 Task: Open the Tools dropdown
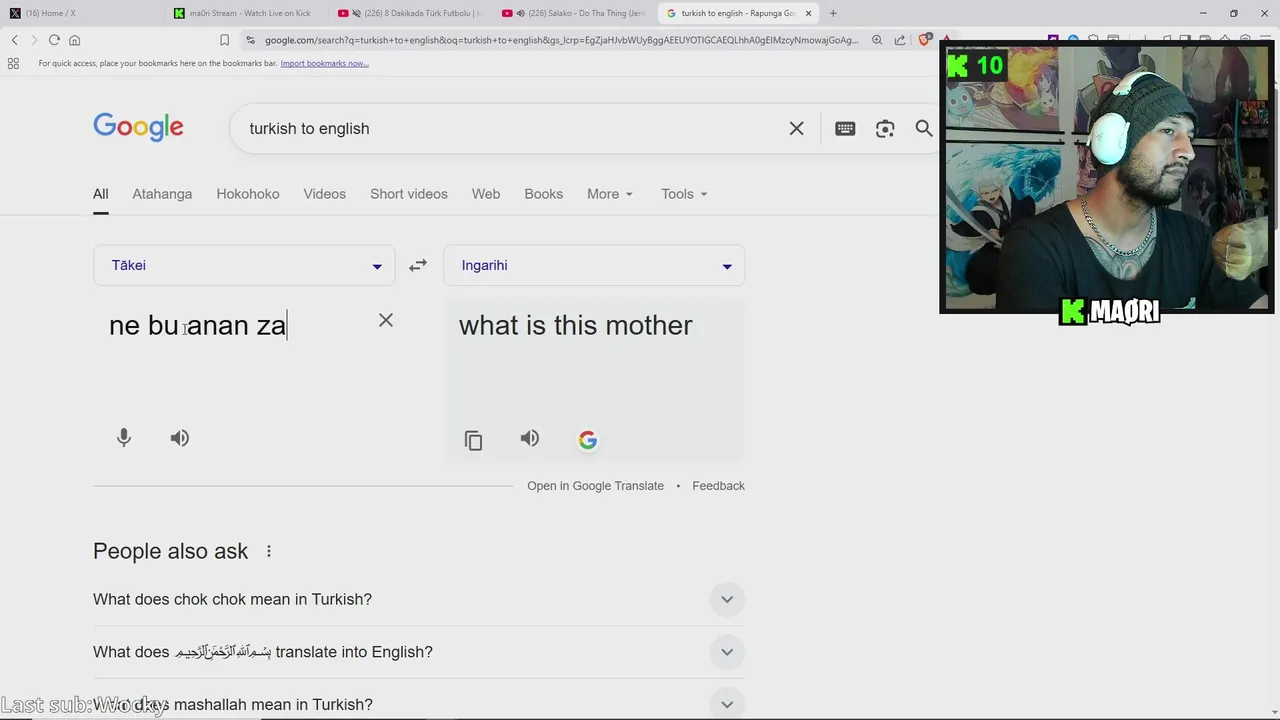click(684, 194)
